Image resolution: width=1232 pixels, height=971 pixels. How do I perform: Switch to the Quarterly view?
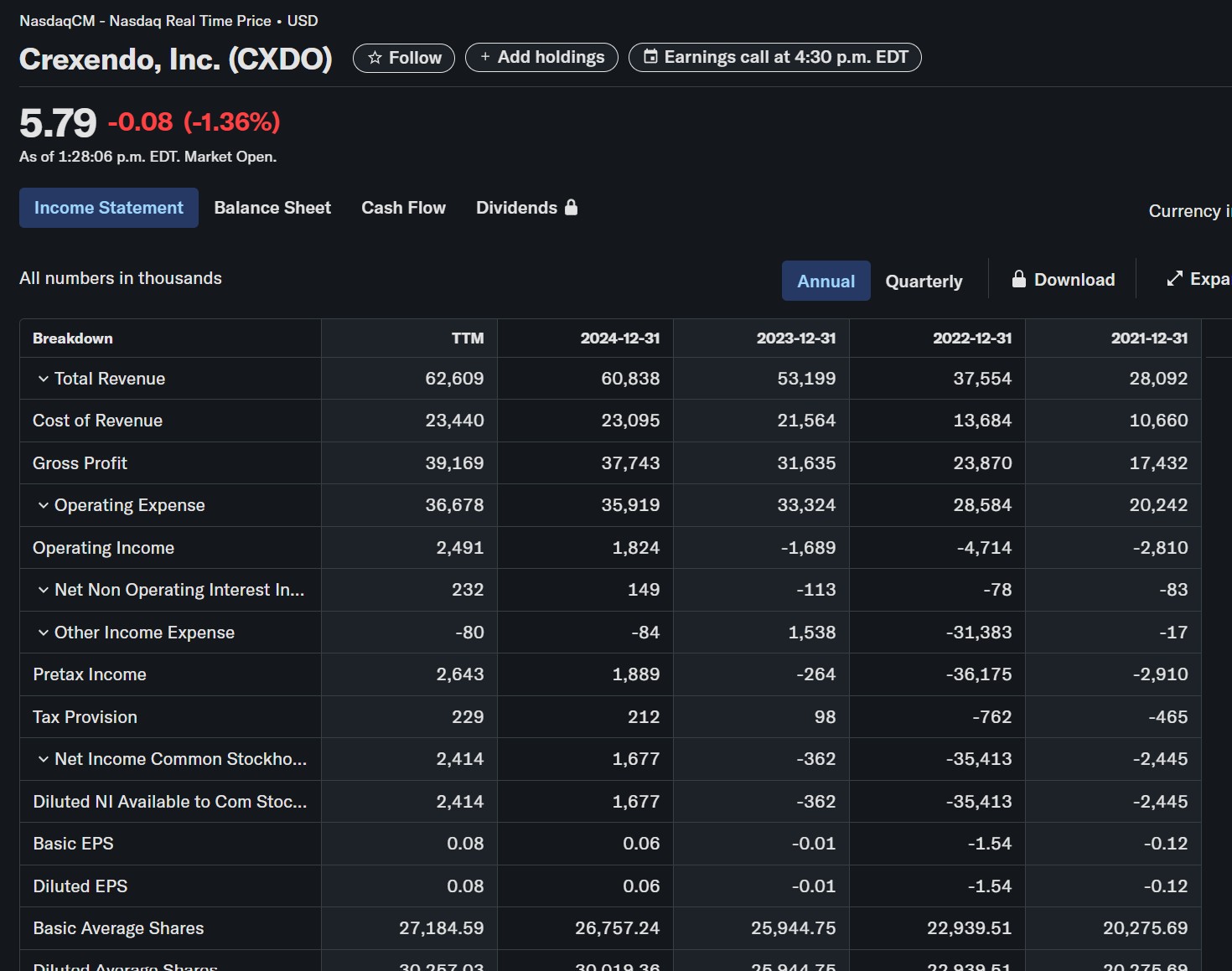tap(924, 281)
